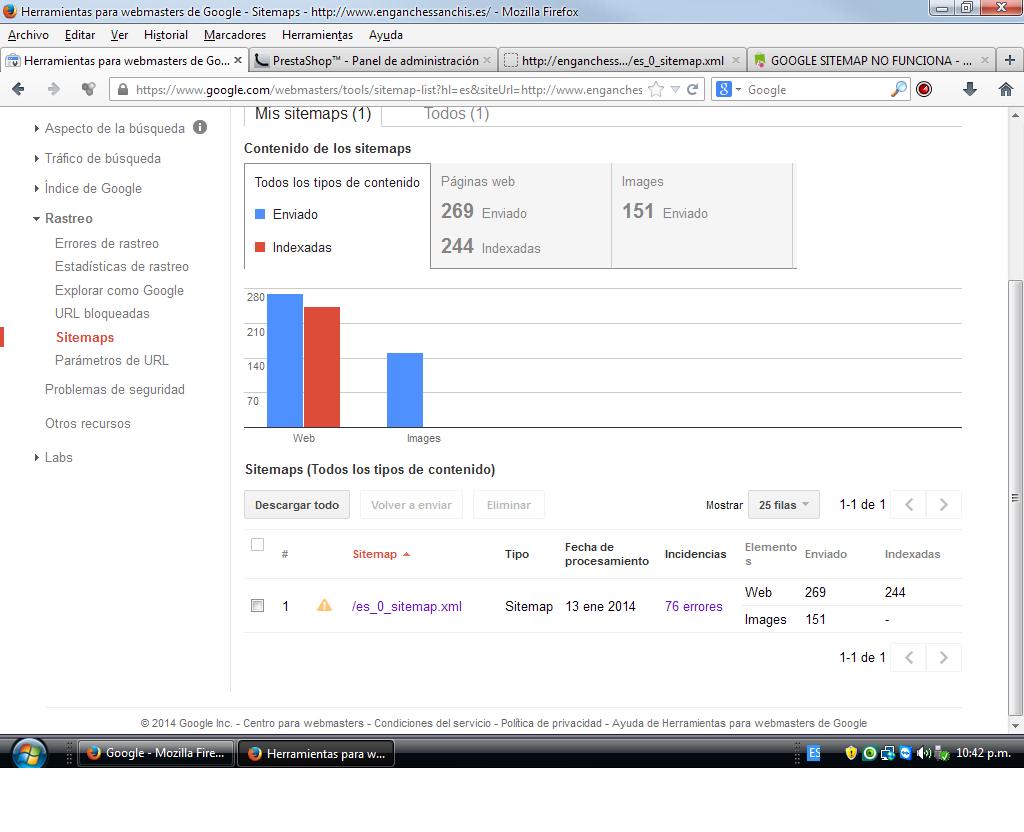The width and height of the screenshot is (1024, 832).
Task: Go to the Home page icon
Action: (x=1006, y=89)
